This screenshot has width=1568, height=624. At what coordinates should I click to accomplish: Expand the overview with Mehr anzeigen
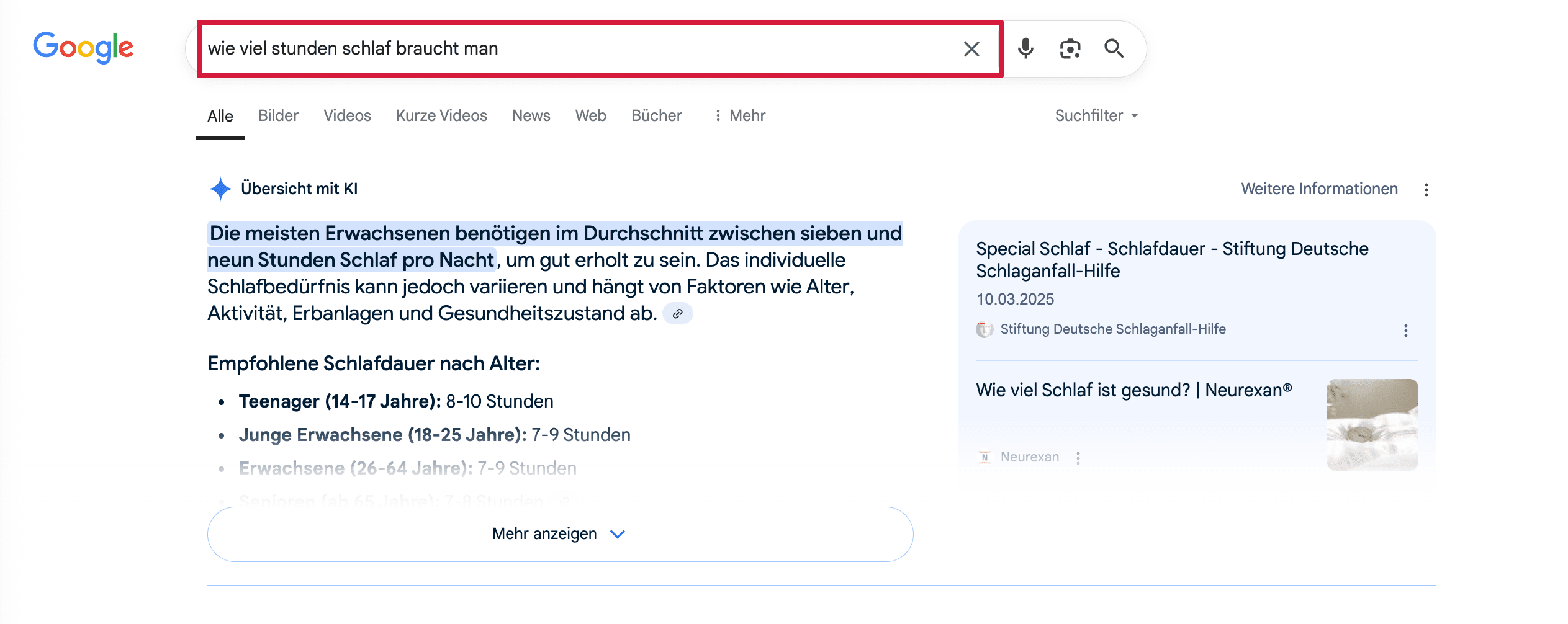pos(560,534)
